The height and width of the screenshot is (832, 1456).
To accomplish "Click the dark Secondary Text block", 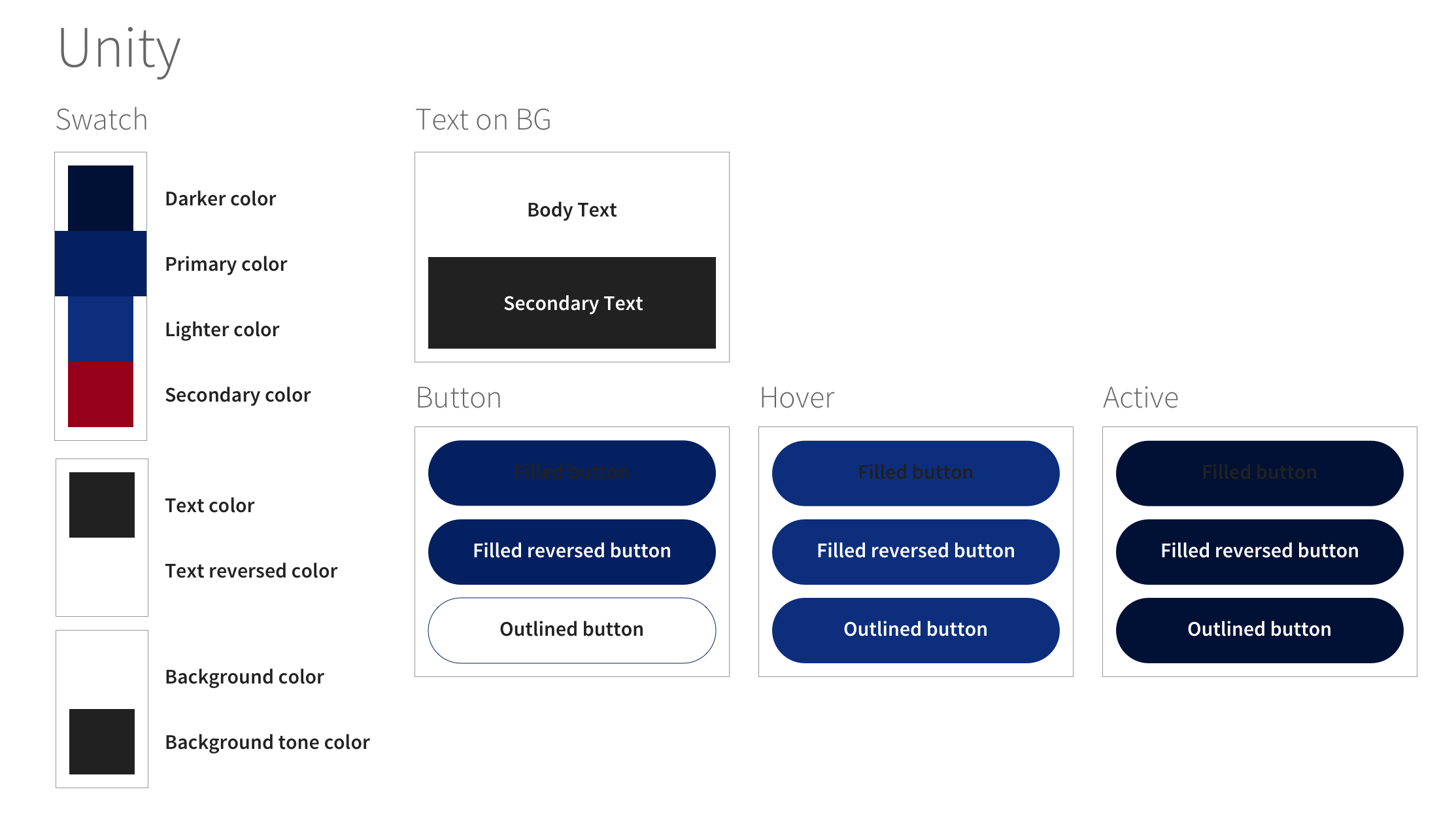I will coord(571,303).
